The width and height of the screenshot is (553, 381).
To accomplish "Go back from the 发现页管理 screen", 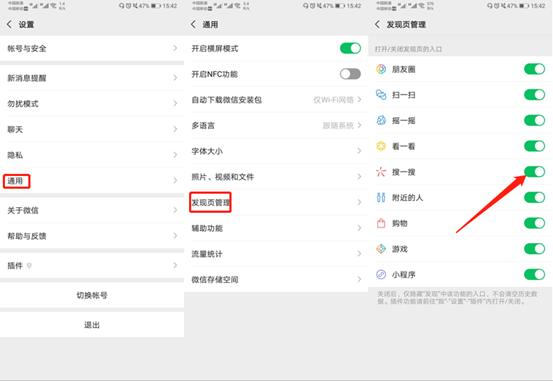I will click(x=377, y=24).
